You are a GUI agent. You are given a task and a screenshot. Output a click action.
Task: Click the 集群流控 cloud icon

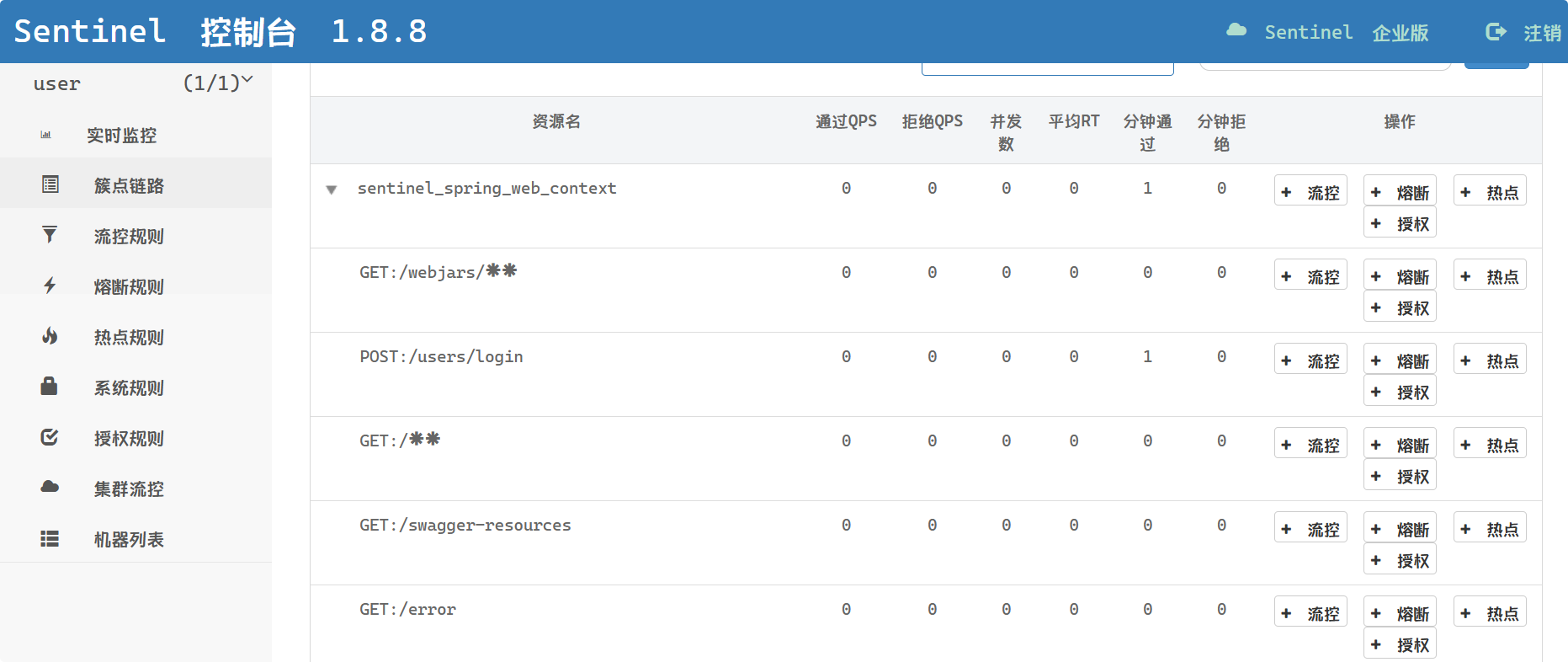pos(50,487)
